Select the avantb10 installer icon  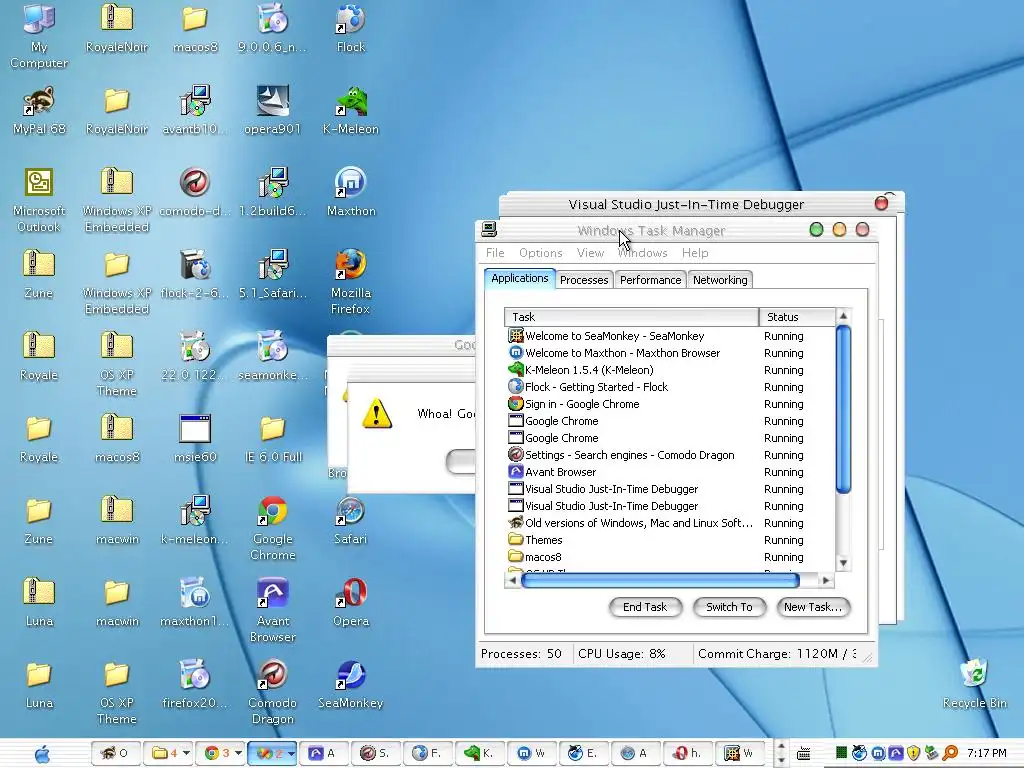[195, 110]
